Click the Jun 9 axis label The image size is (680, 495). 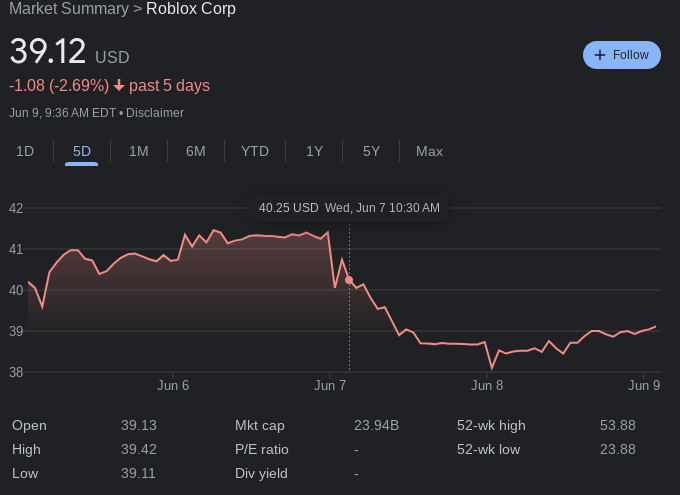pyautogui.click(x=644, y=385)
